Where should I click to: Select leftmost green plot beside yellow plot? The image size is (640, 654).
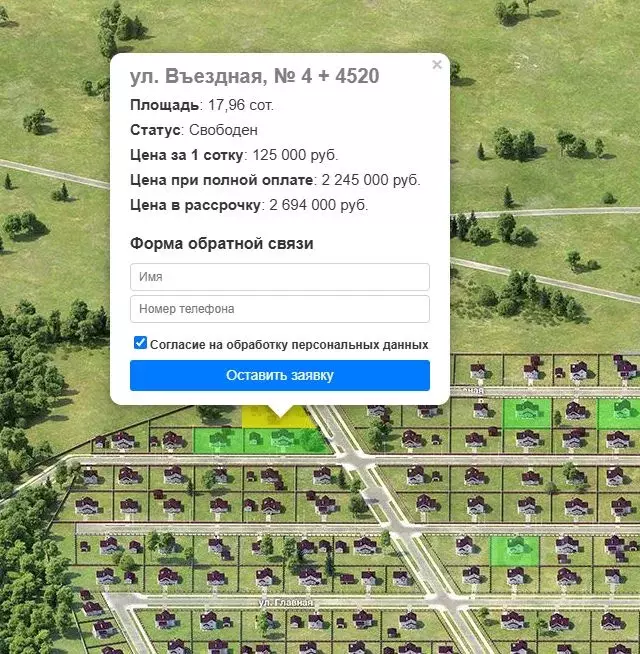coord(214,439)
